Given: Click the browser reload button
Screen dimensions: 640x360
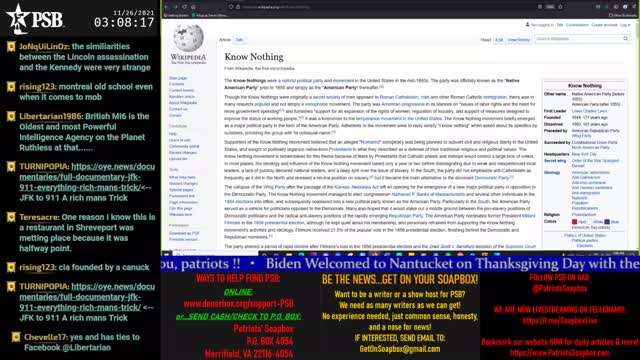Looking at the screenshot, I should click(x=184, y=7).
